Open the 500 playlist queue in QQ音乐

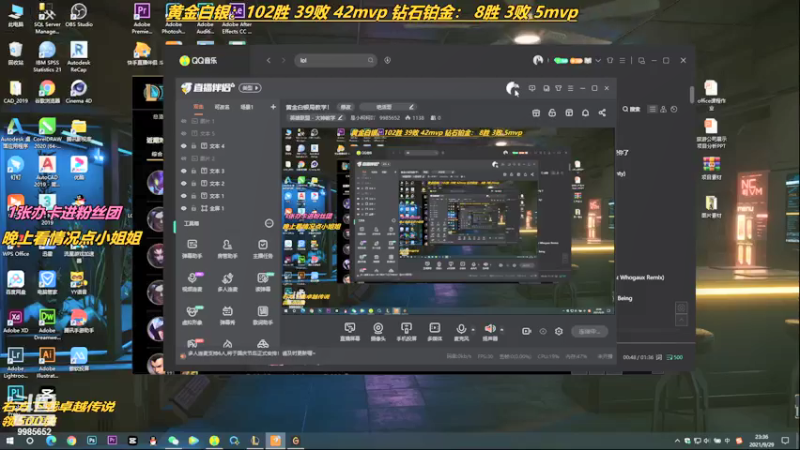674,357
